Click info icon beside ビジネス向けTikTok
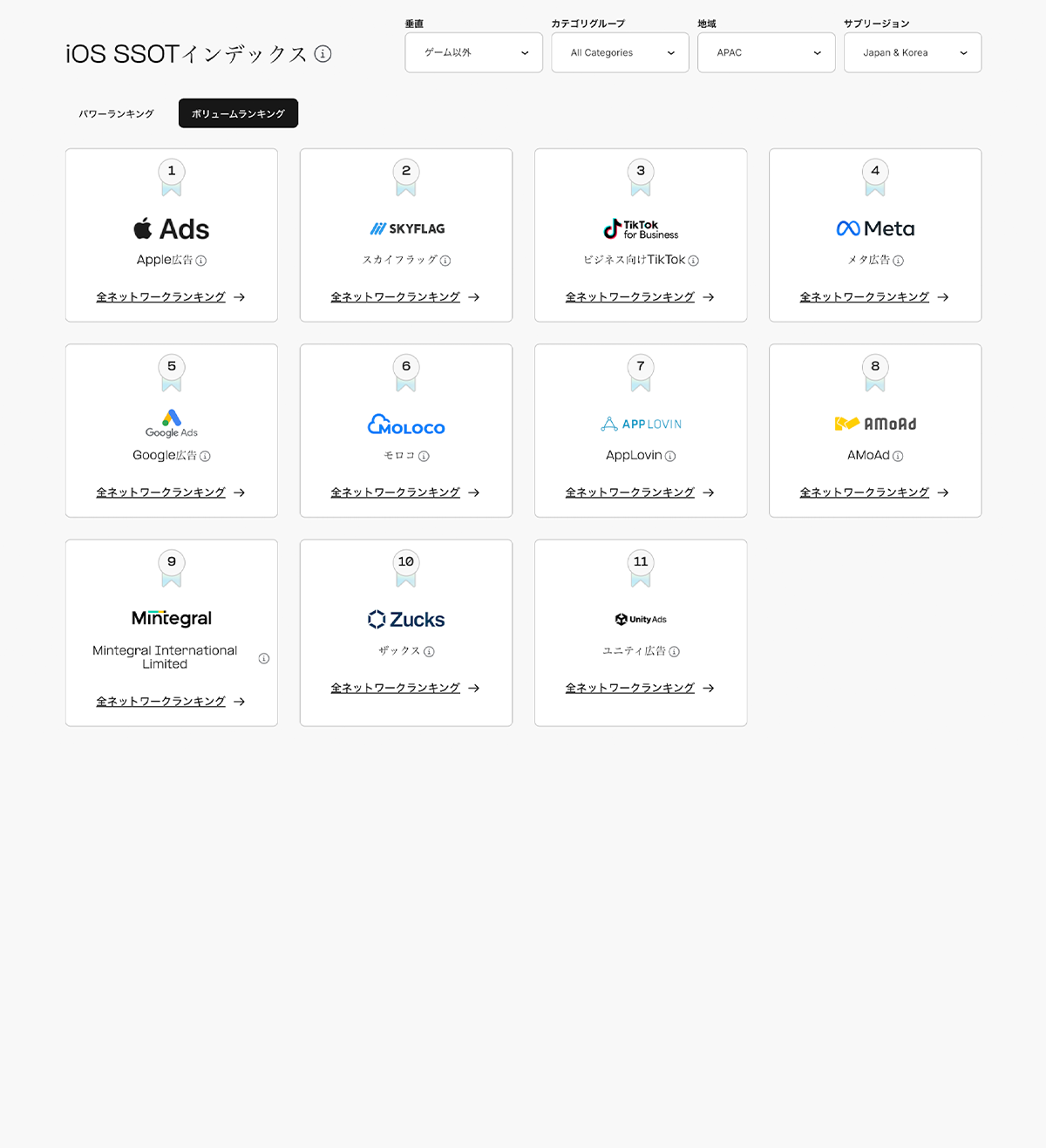 (x=694, y=261)
